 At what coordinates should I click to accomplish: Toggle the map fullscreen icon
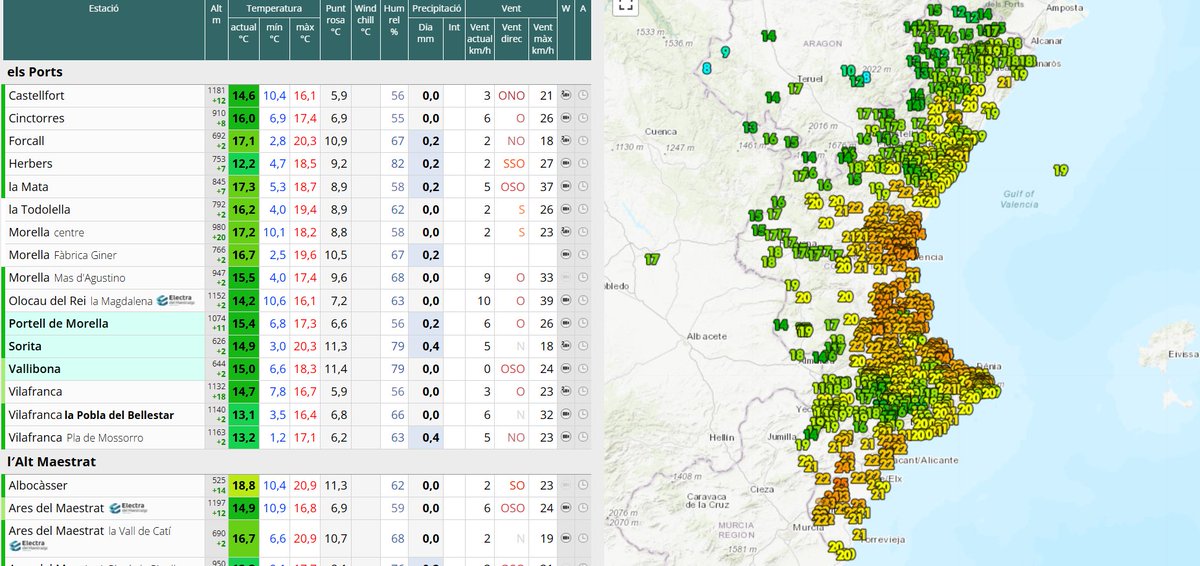pyautogui.click(x=625, y=5)
